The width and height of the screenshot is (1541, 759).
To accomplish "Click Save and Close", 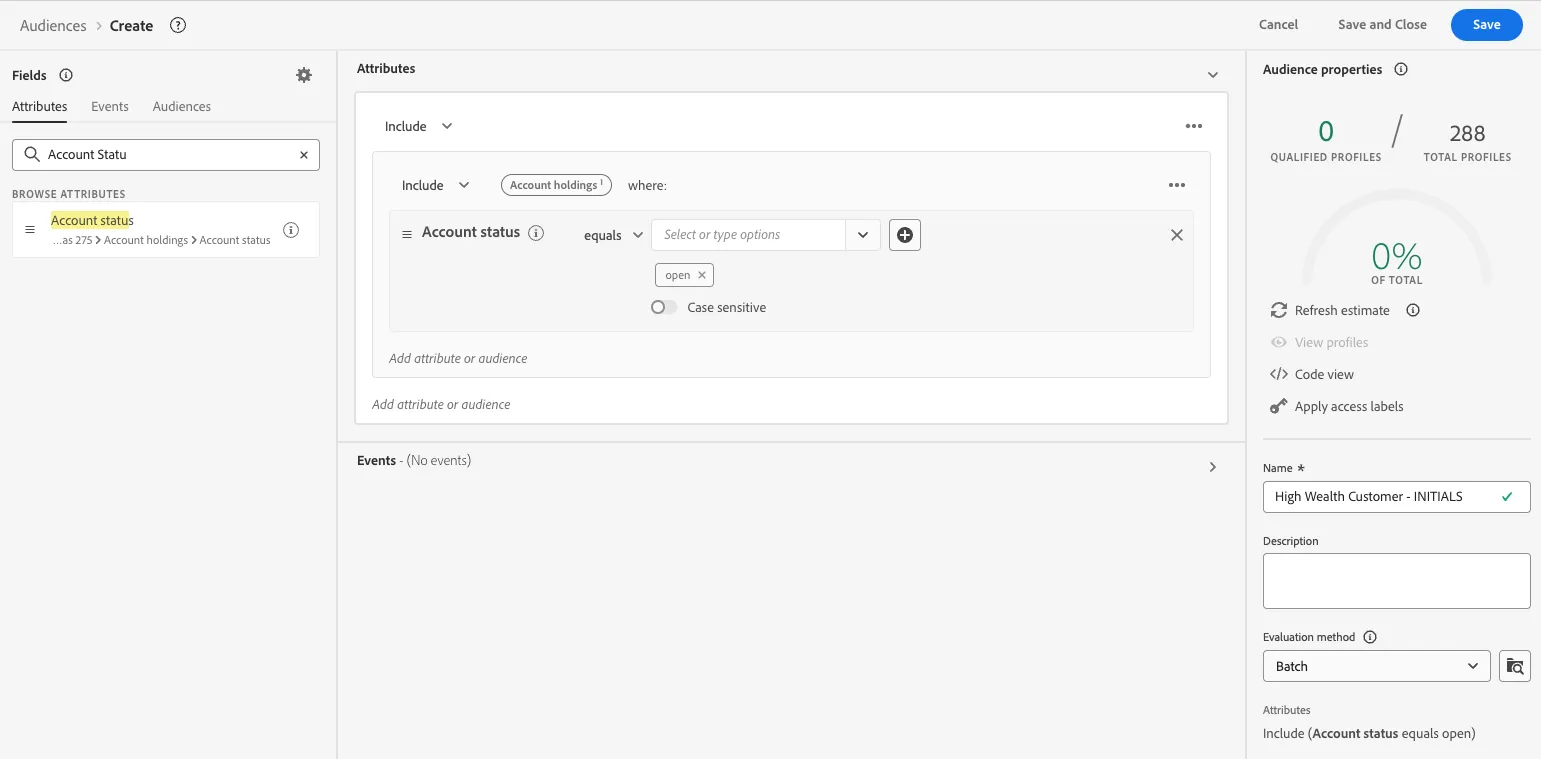I will pyautogui.click(x=1382, y=24).
